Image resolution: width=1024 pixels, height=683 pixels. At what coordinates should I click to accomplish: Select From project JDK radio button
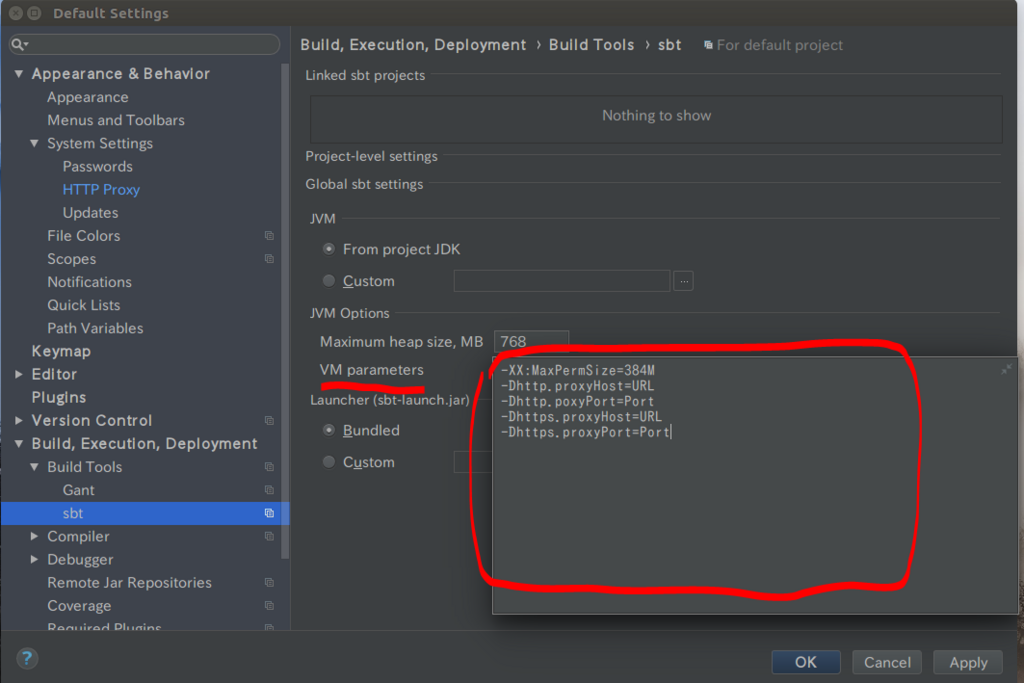point(329,249)
